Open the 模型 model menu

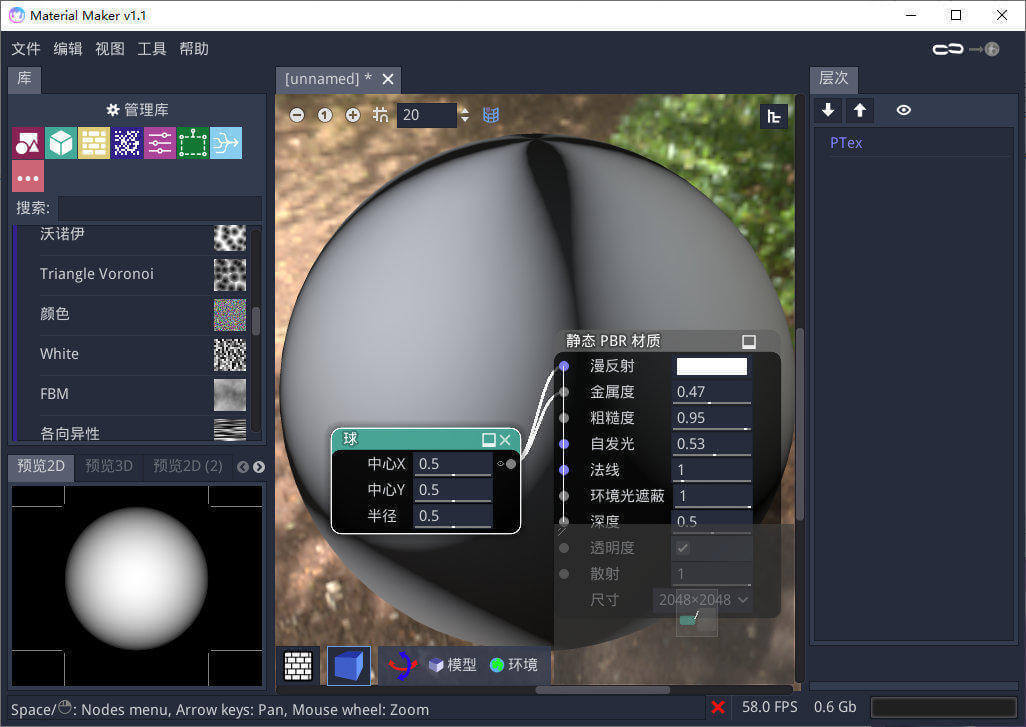click(x=452, y=665)
